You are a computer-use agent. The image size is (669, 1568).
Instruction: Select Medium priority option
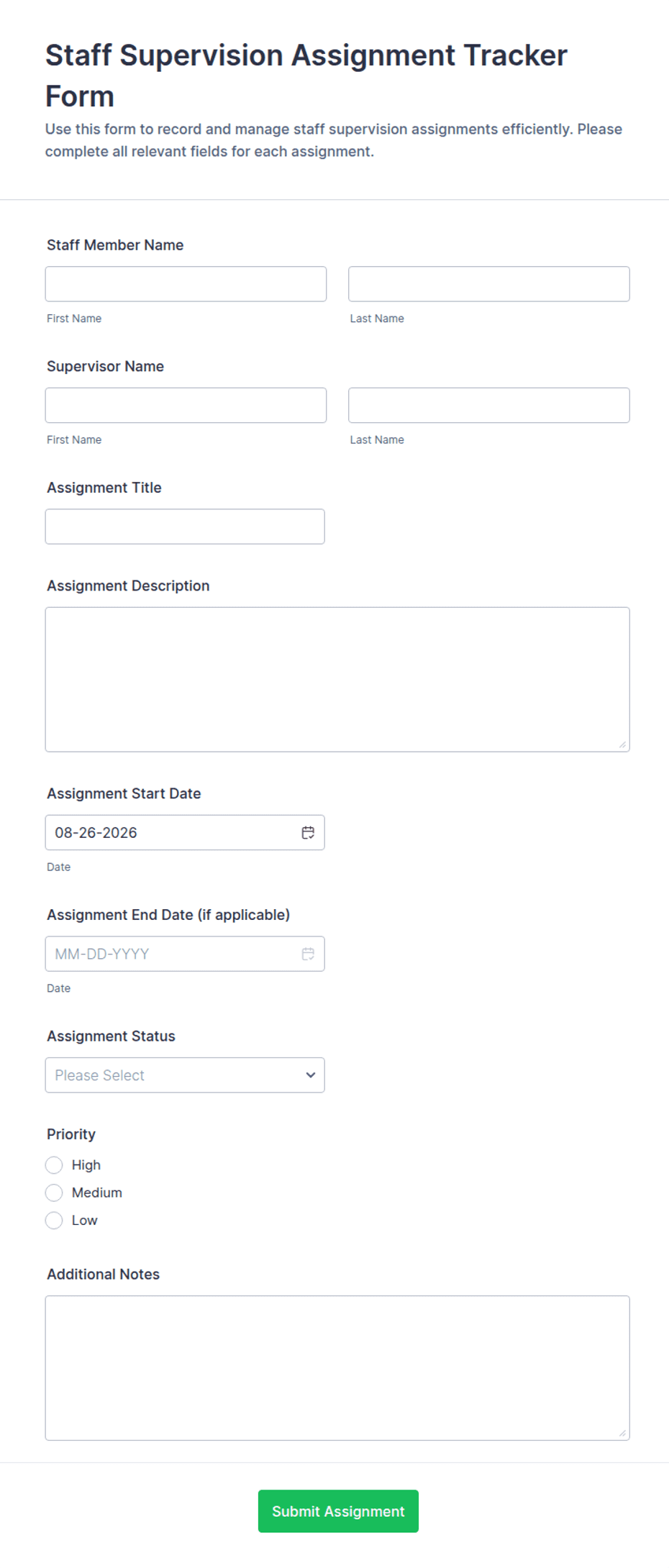tap(54, 1193)
